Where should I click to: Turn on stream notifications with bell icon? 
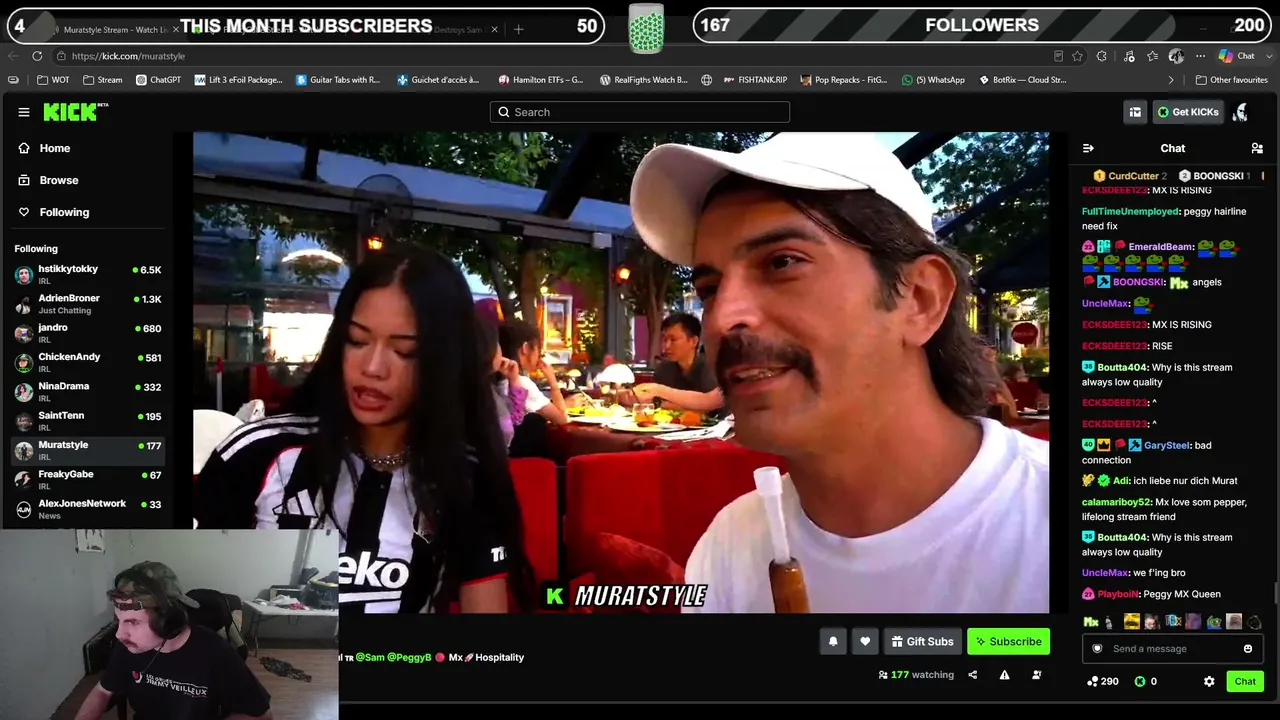coord(833,642)
